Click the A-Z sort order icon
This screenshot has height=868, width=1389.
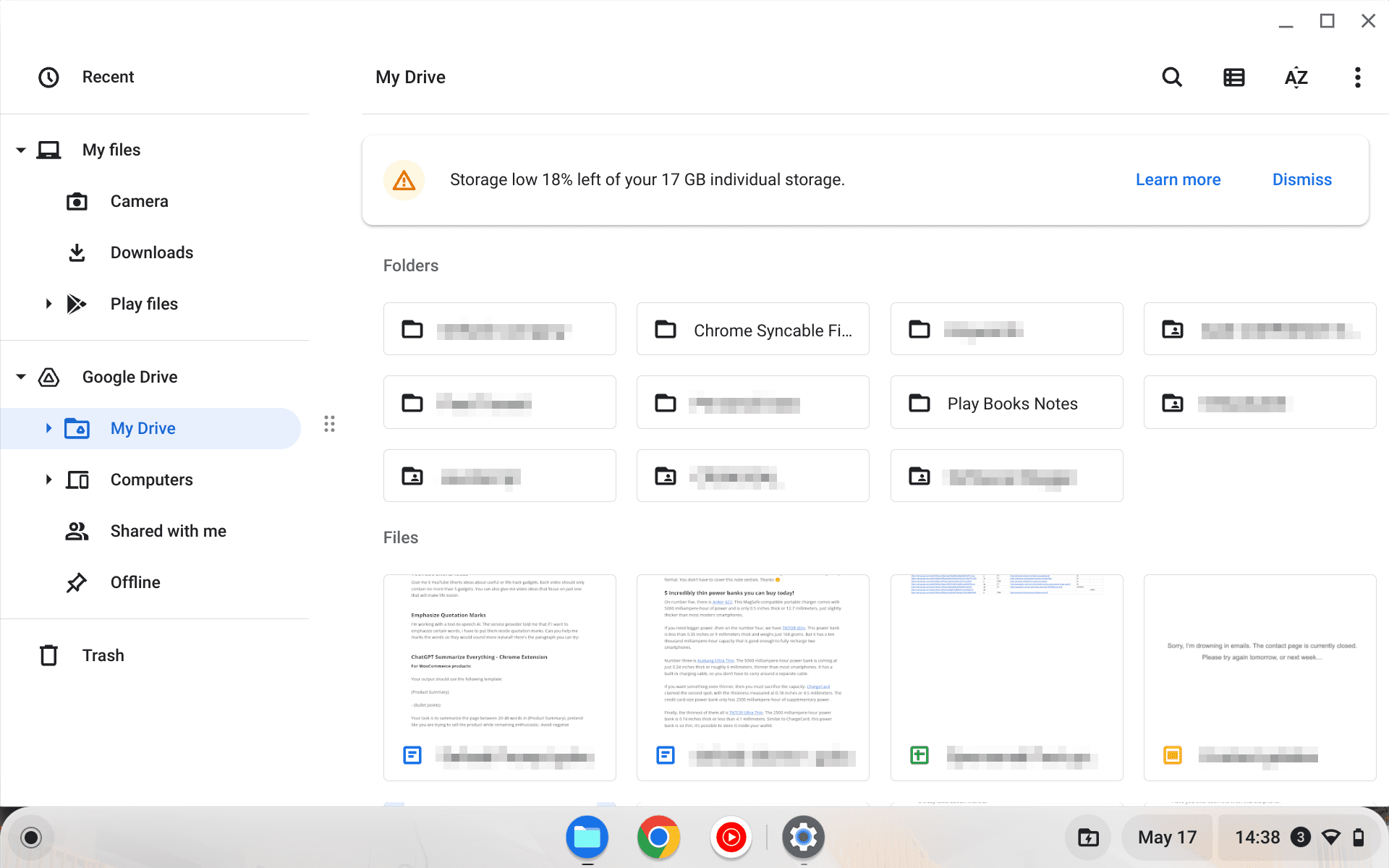[1296, 77]
